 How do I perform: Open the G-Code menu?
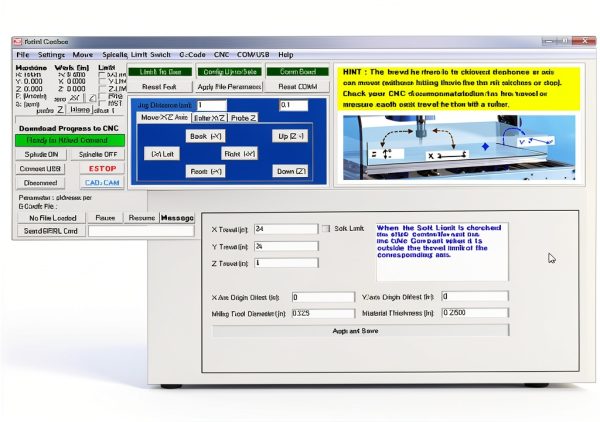tap(192, 55)
